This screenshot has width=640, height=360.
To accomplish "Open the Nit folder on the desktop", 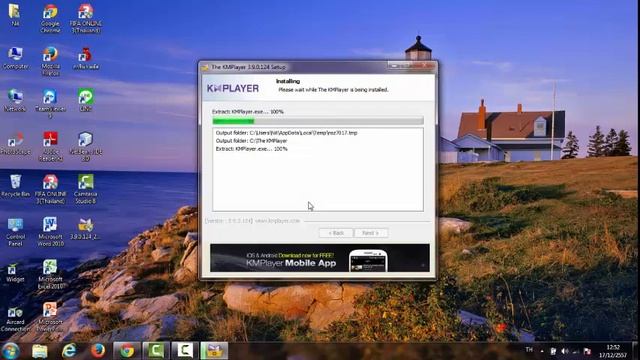I will 15,16.
